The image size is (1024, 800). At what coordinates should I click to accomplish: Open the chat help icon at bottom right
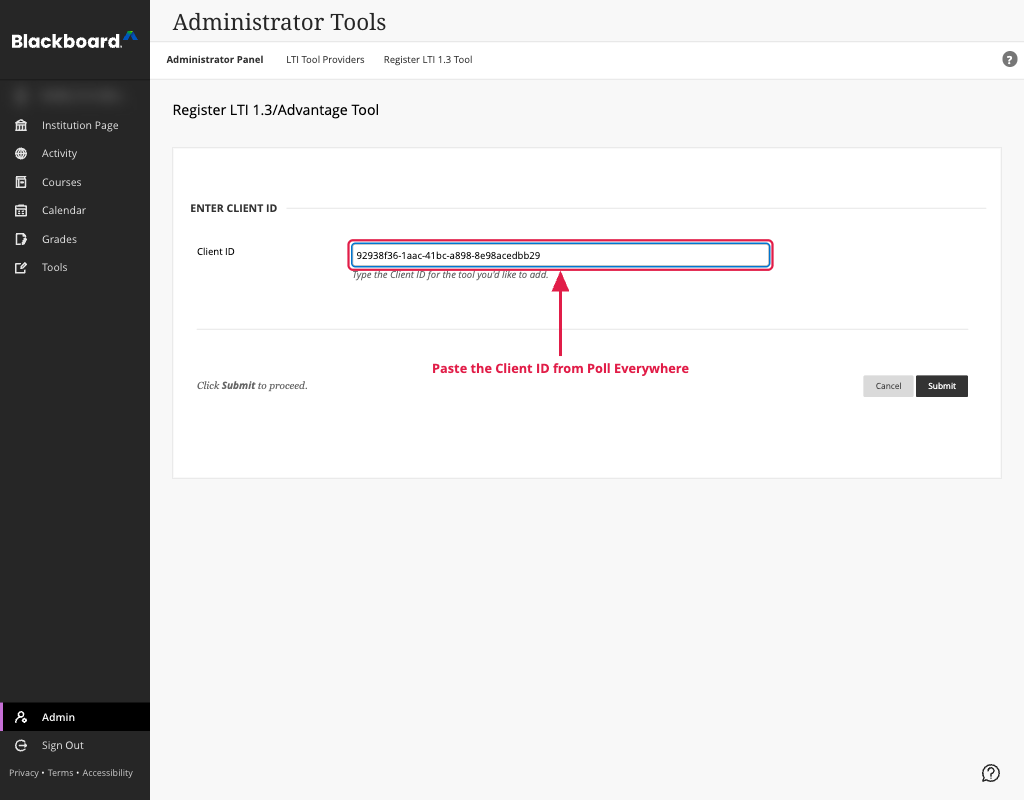pyautogui.click(x=991, y=773)
